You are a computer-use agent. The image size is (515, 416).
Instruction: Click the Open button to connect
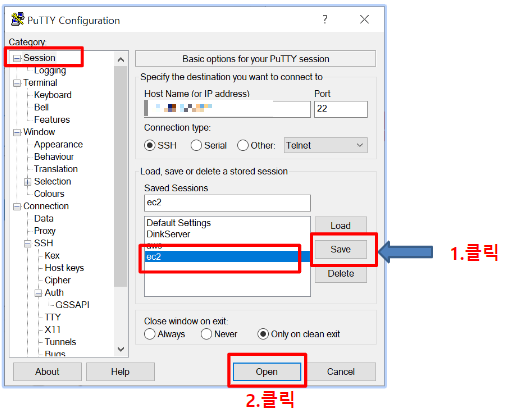click(267, 372)
